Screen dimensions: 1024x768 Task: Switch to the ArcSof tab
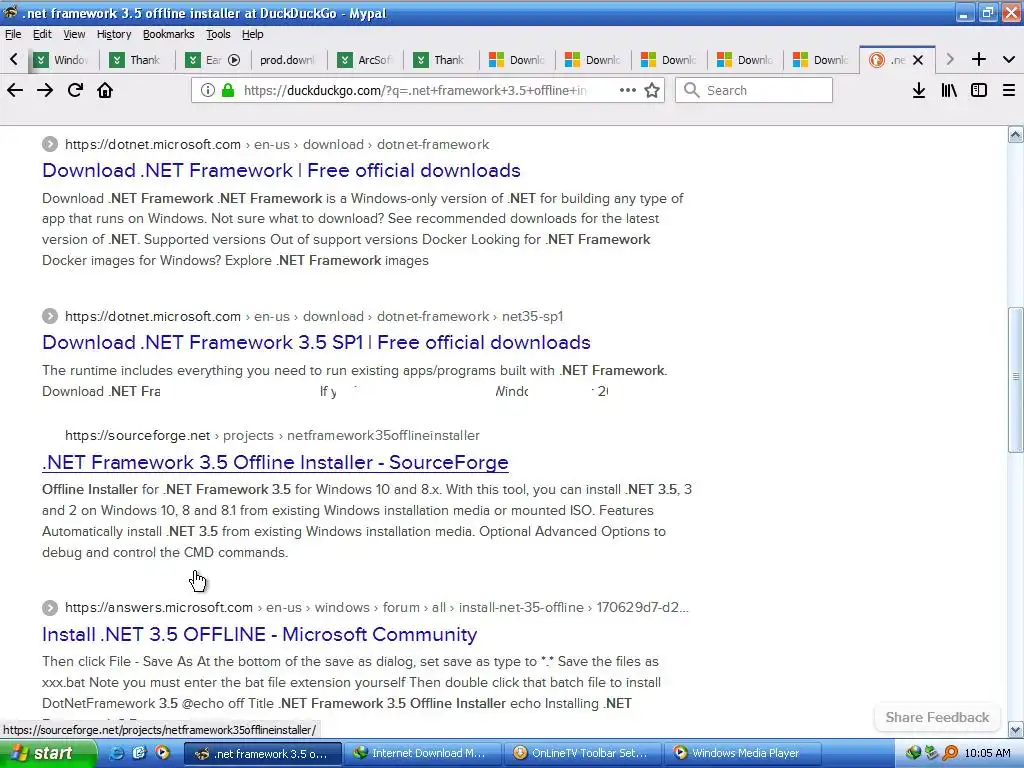pos(366,60)
